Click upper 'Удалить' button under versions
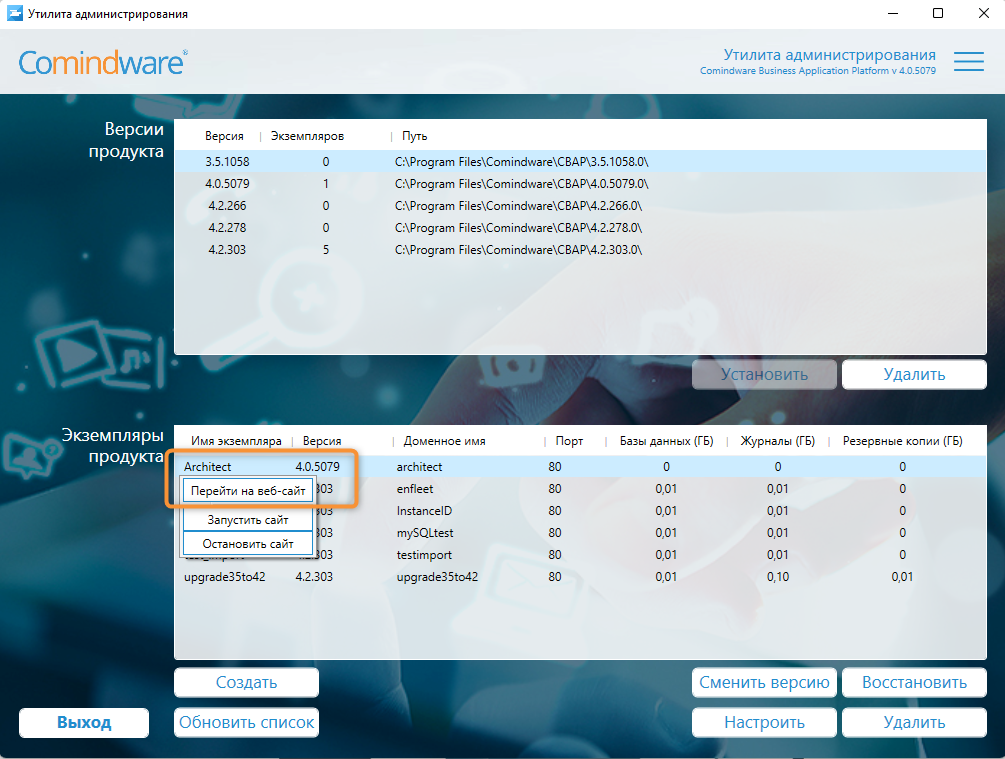The image size is (1005, 759). [914, 374]
